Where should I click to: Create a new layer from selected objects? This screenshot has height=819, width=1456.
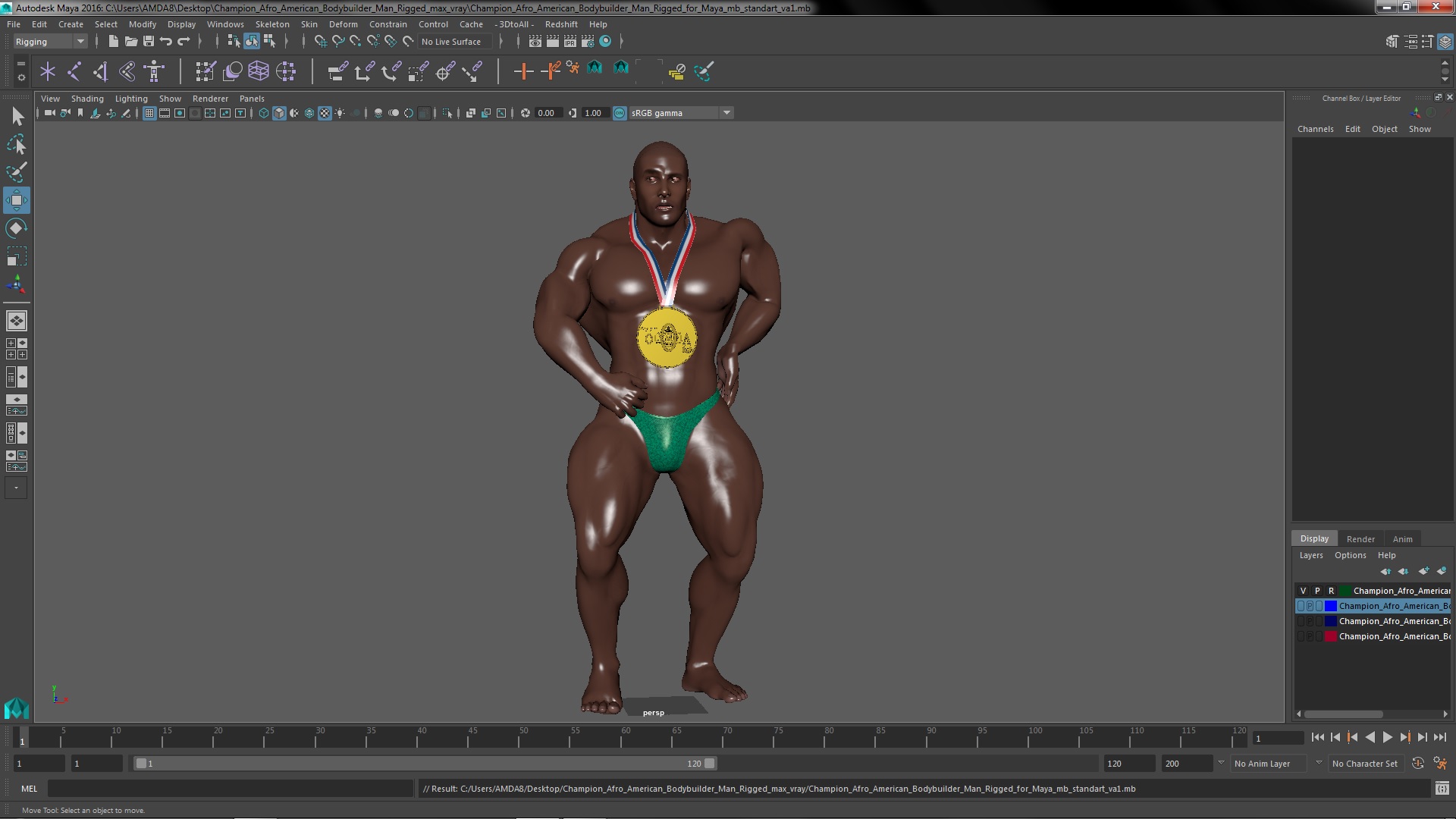tap(1442, 571)
